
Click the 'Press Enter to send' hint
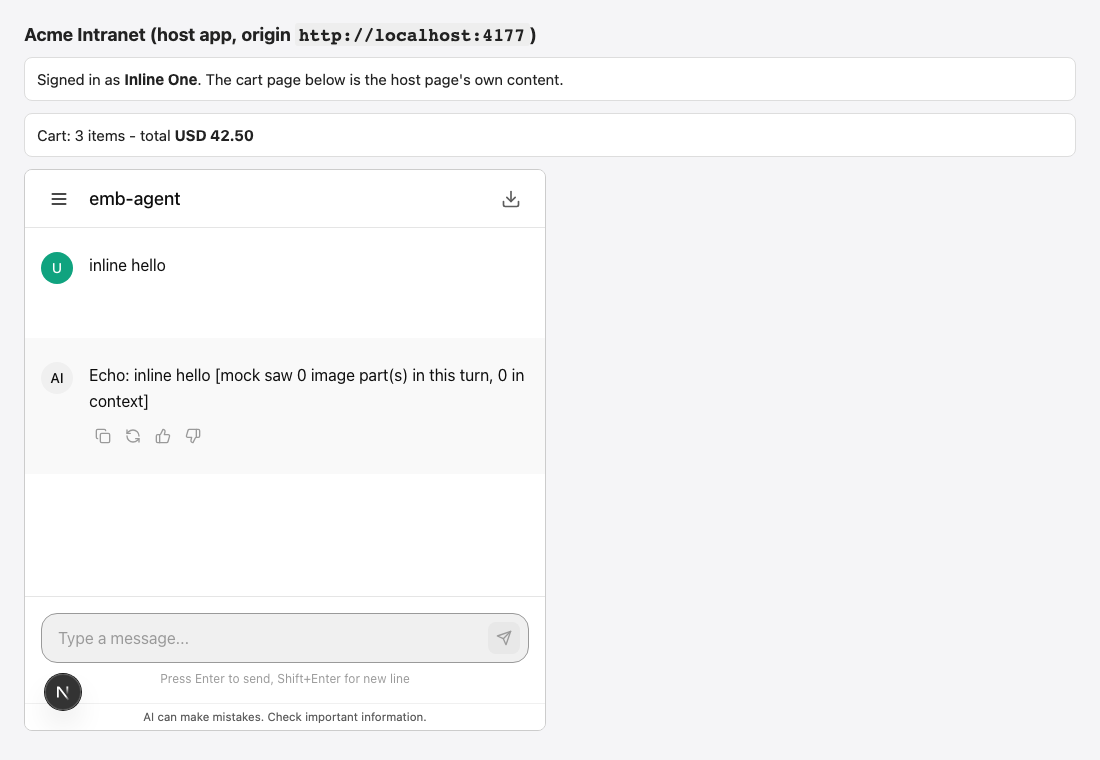[x=285, y=679]
